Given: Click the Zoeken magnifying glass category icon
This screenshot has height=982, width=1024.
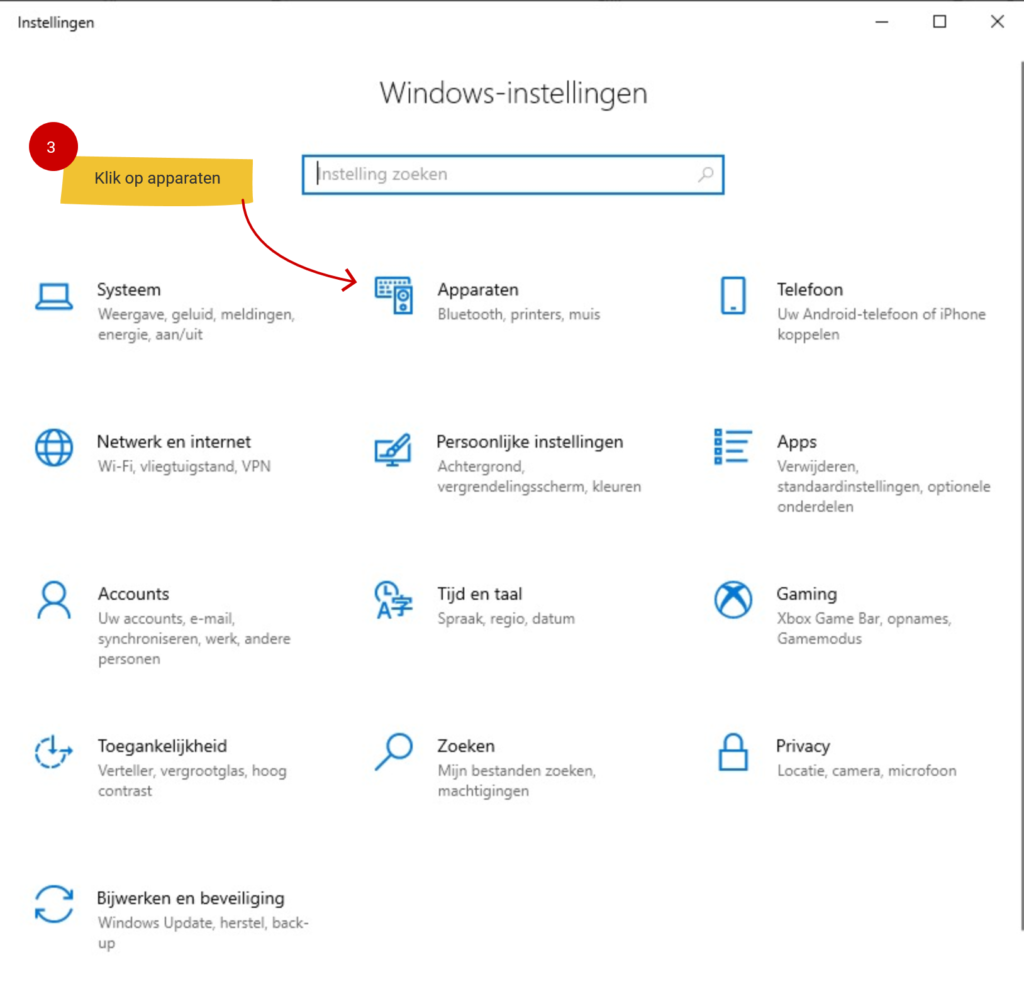Looking at the screenshot, I should point(393,751).
